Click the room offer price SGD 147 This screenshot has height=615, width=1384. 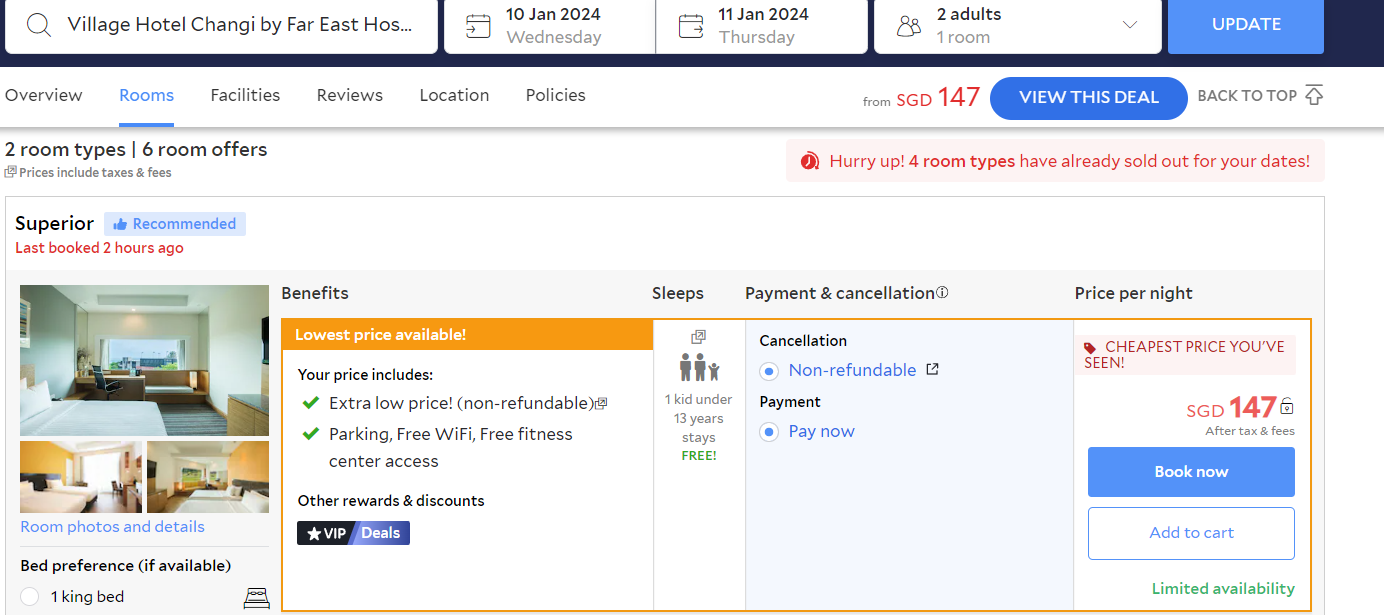tap(1231, 408)
